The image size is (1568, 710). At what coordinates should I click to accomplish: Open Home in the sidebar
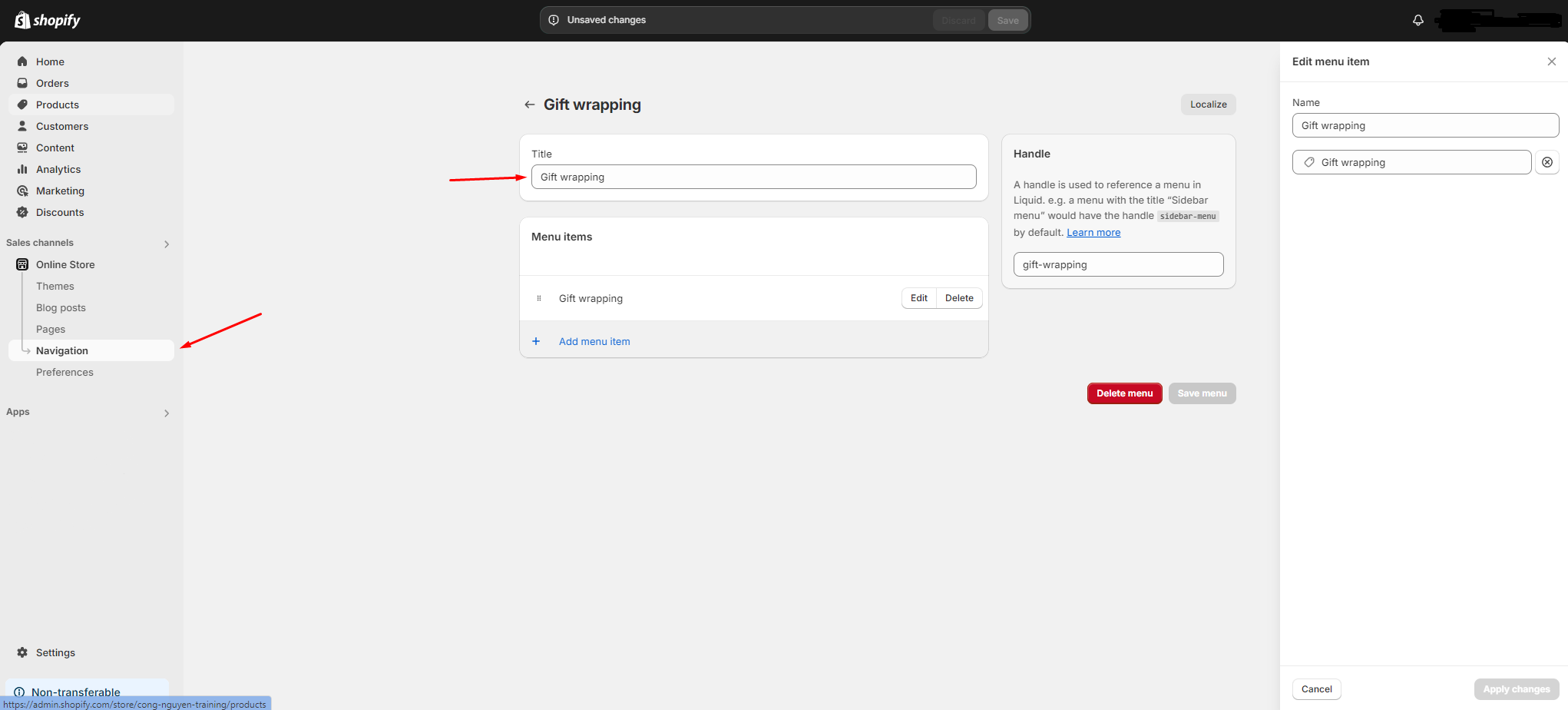pos(91,61)
